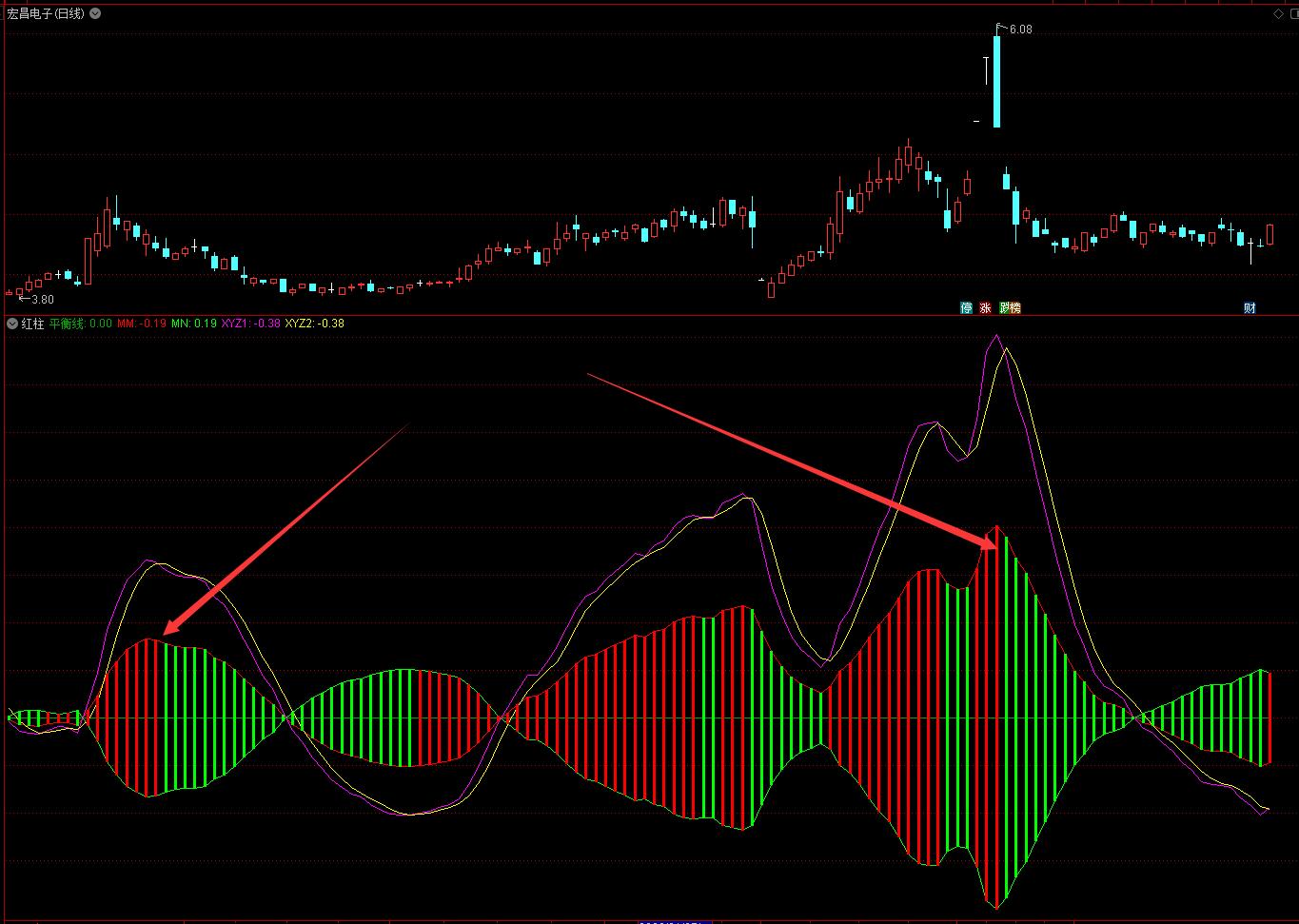Expand the 红柱 indicator panel arrow

[11, 324]
